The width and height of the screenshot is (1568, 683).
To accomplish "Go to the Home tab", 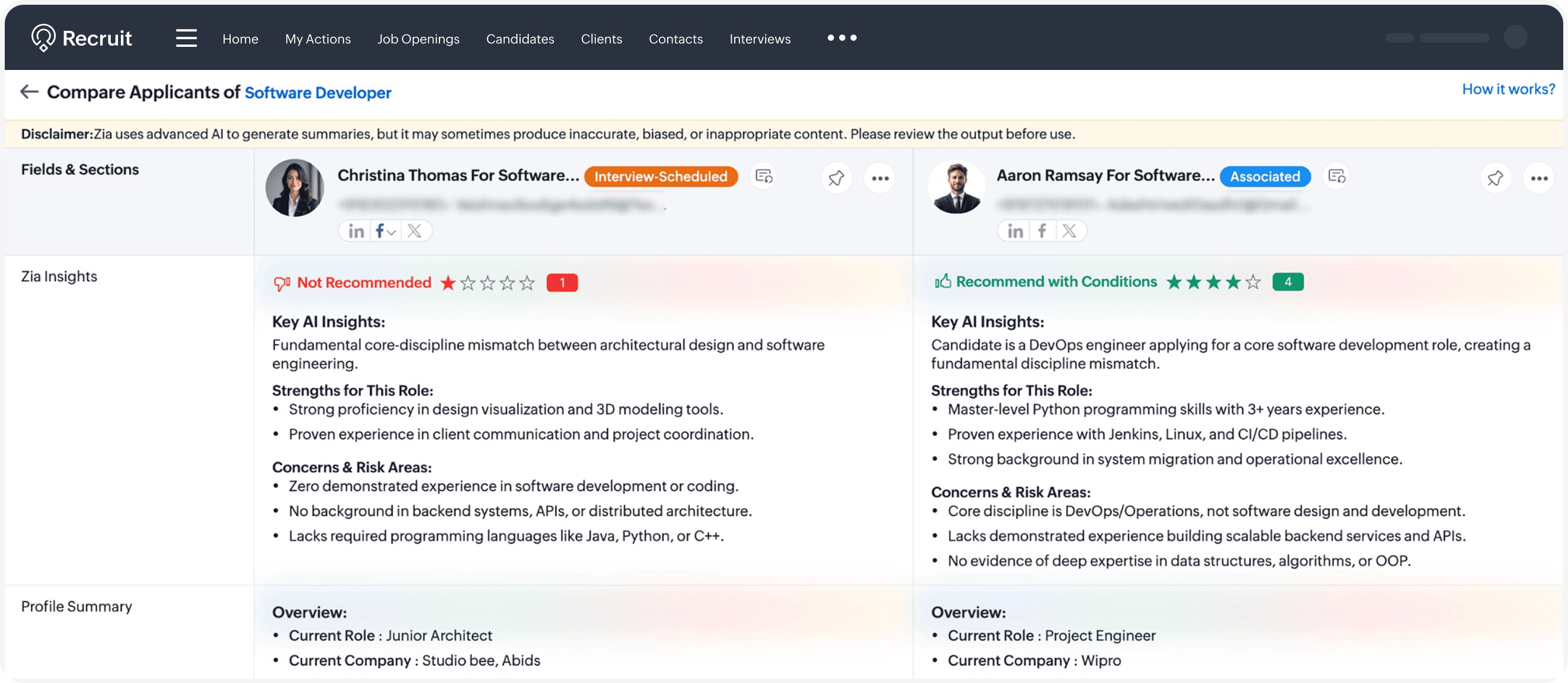I will coord(240,39).
